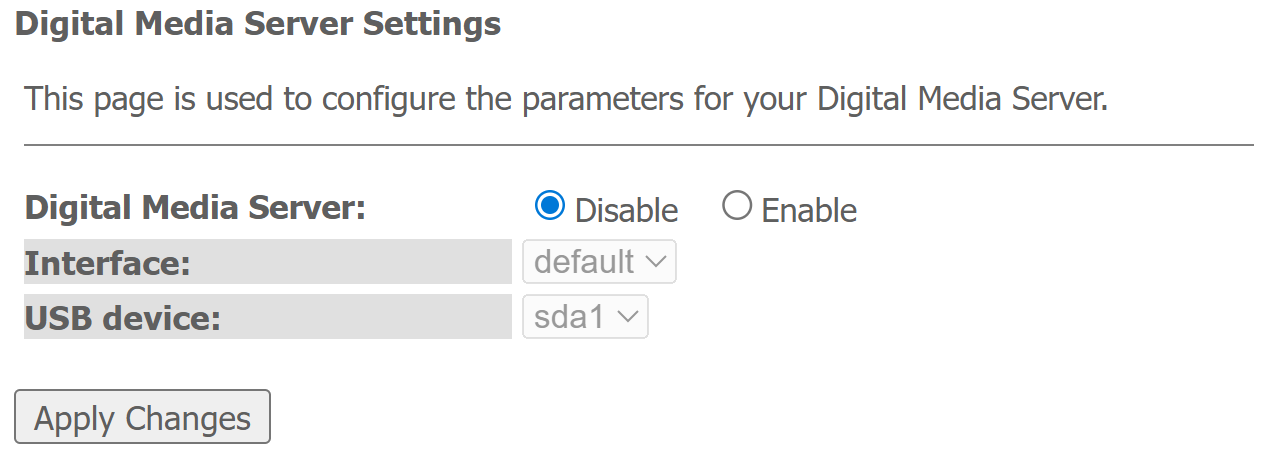The height and width of the screenshot is (465, 1264).
Task: Click the word "default" in the Interface selector
Action: (x=584, y=262)
